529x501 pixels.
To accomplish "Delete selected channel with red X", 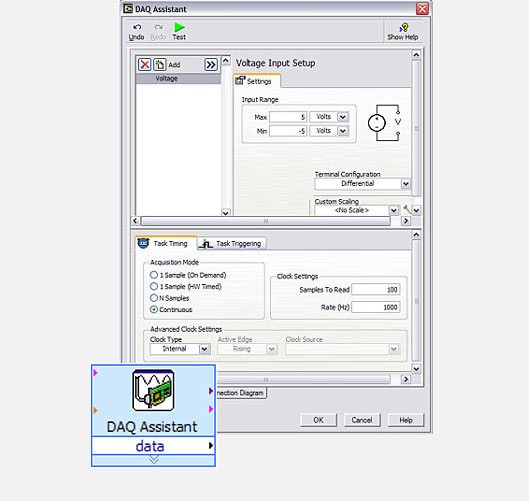I will coord(145,64).
